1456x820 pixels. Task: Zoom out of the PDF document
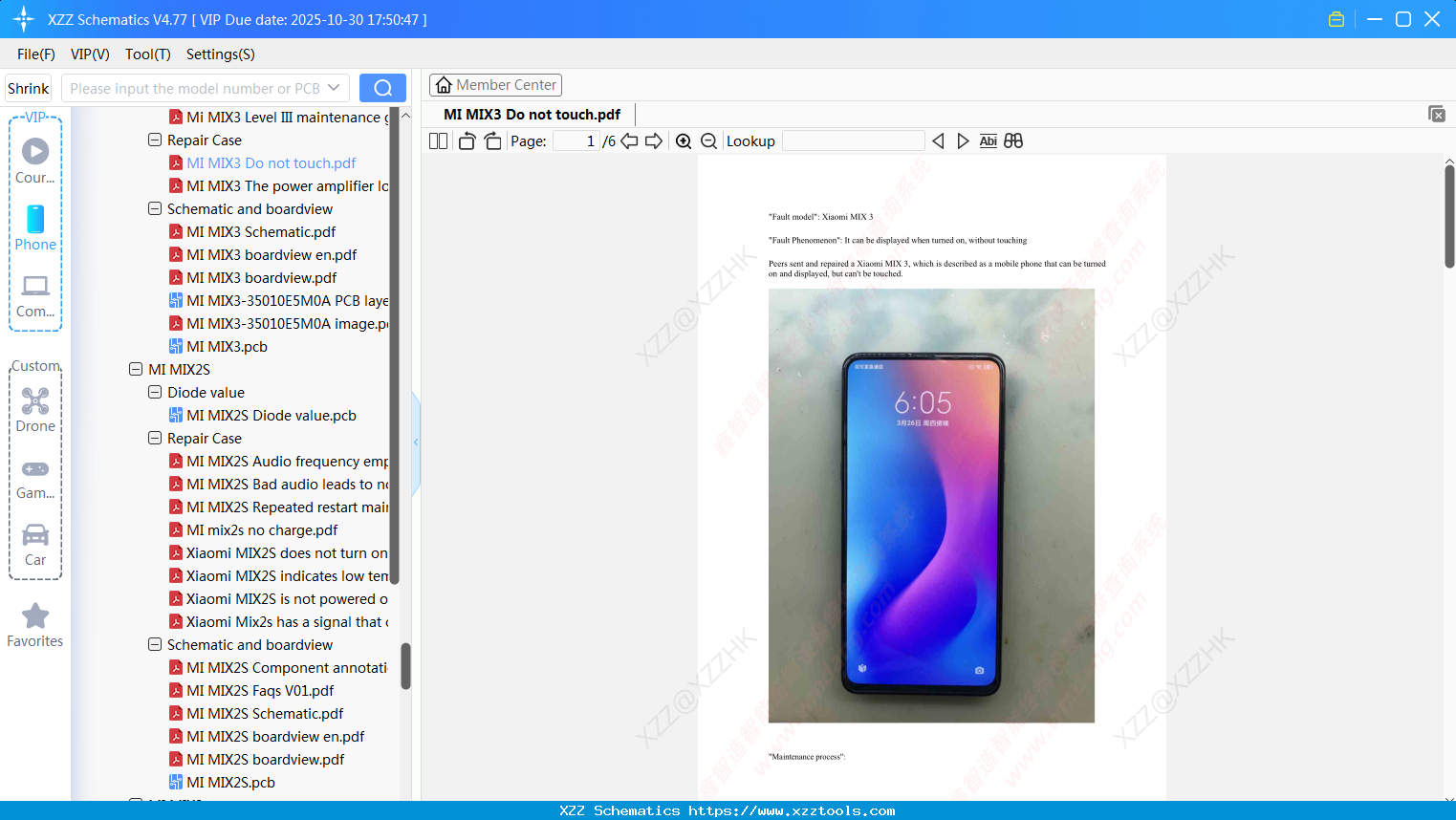click(708, 140)
